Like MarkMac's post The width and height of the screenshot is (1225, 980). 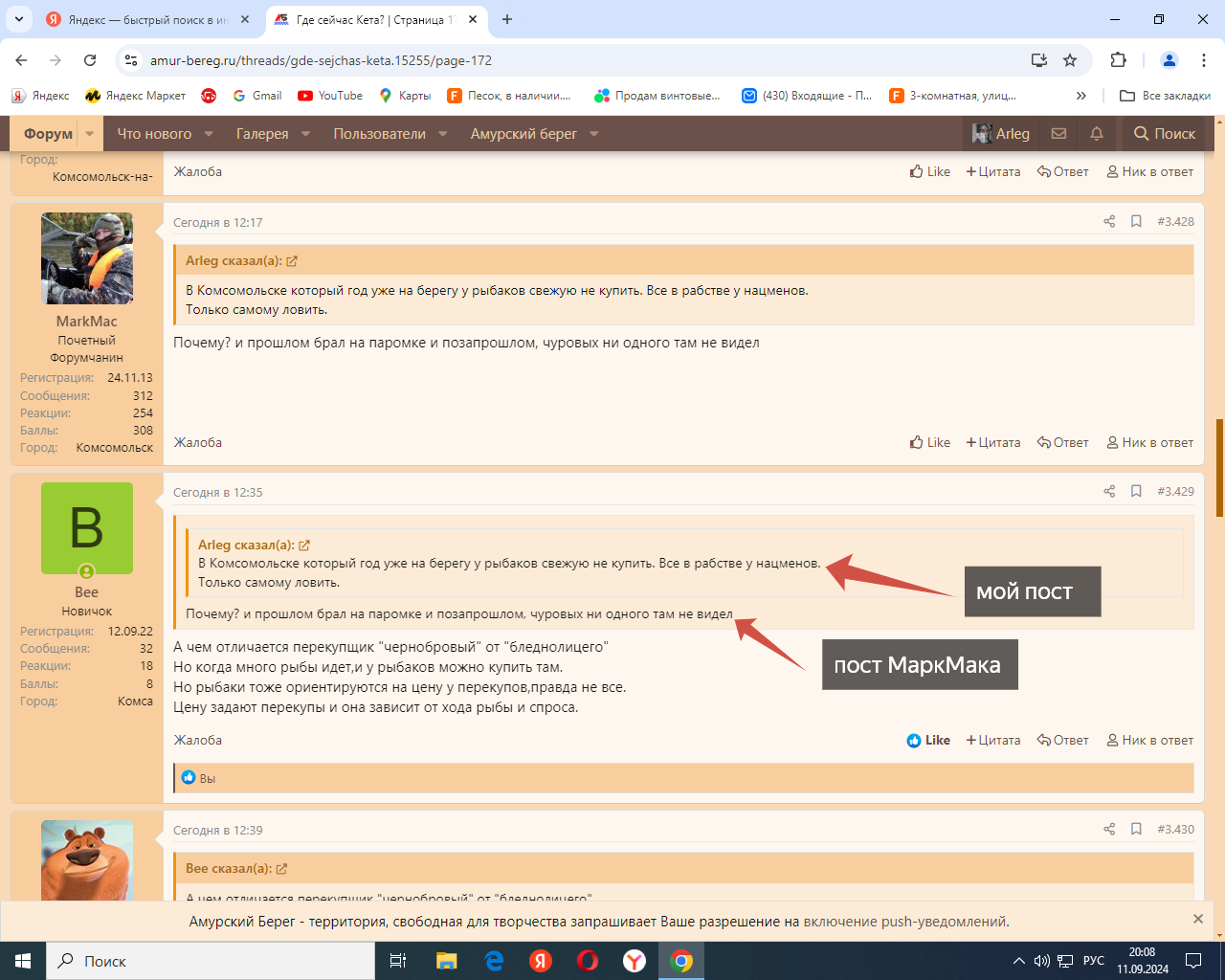pyautogui.click(x=930, y=443)
